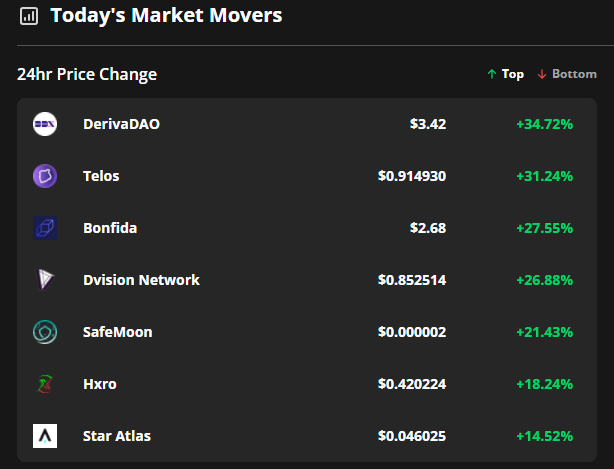
Task: Click the Bonfida coin logo icon
Action: (45, 228)
